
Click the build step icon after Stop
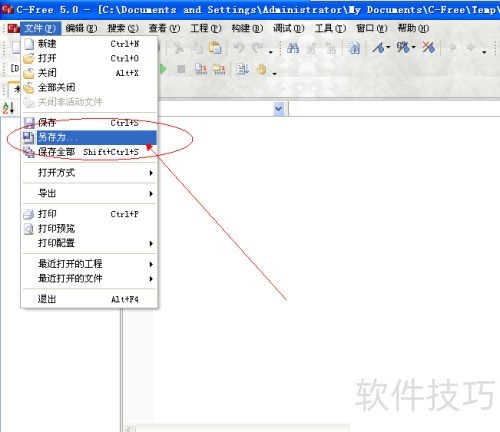coord(201,69)
